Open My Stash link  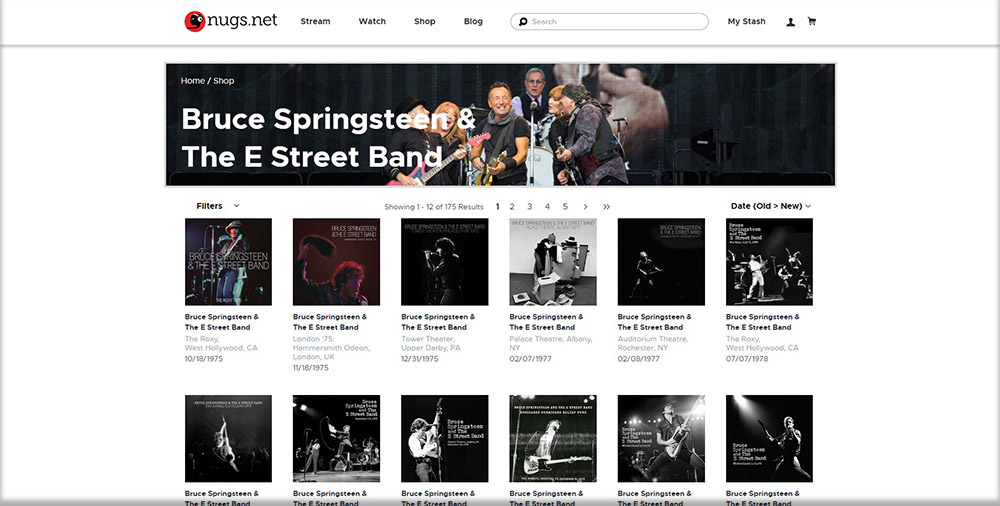click(746, 22)
